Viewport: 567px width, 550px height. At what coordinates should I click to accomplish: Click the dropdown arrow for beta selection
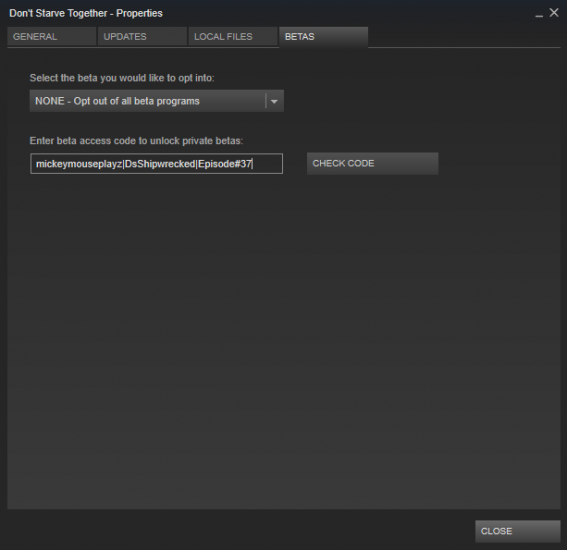pyautogui.click(x=274, y=101)
